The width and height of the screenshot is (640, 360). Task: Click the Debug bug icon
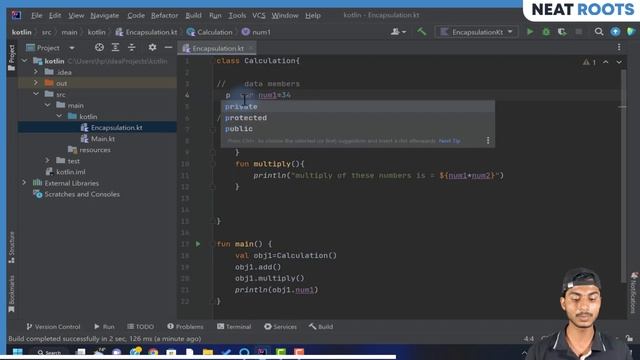(x=546, y=32)
